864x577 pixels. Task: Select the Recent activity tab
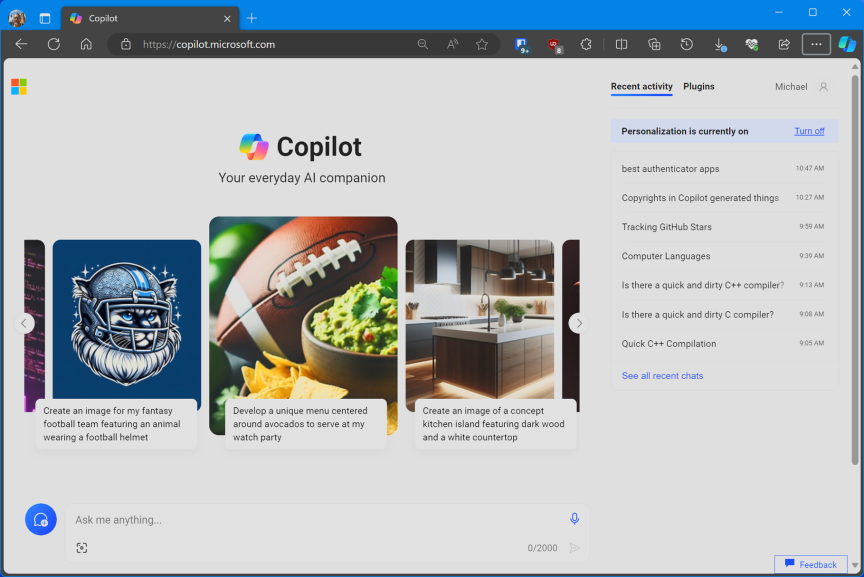[641, 87]
